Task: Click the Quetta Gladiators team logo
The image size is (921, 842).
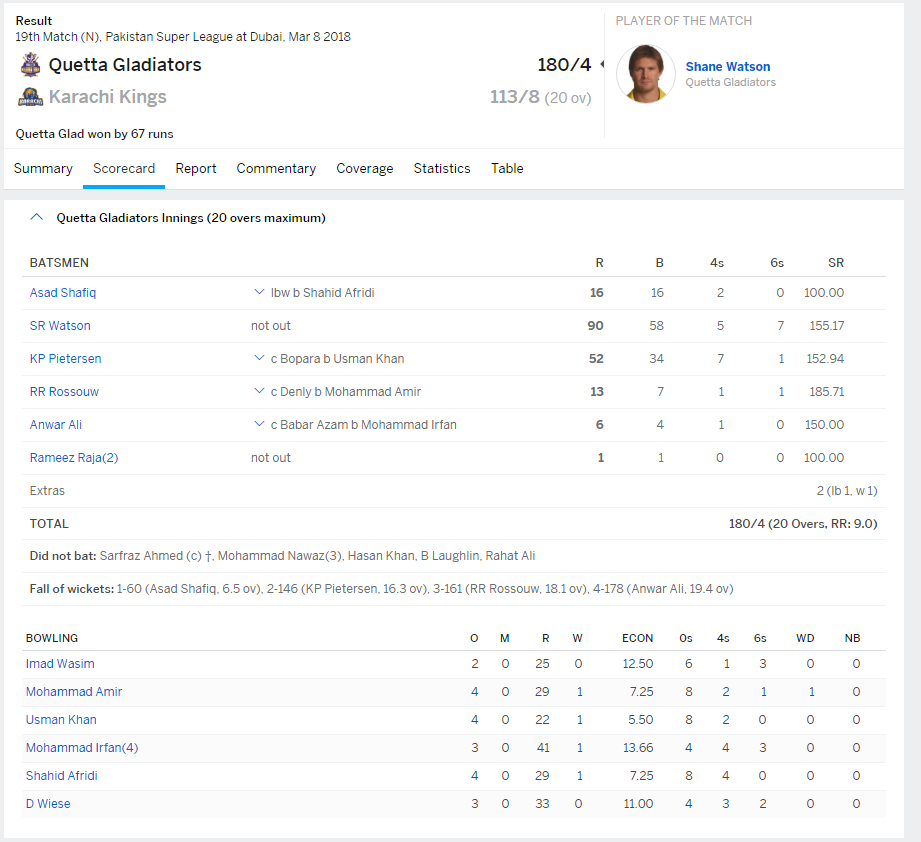Action: pyautogui.click(x=30, y=65)
